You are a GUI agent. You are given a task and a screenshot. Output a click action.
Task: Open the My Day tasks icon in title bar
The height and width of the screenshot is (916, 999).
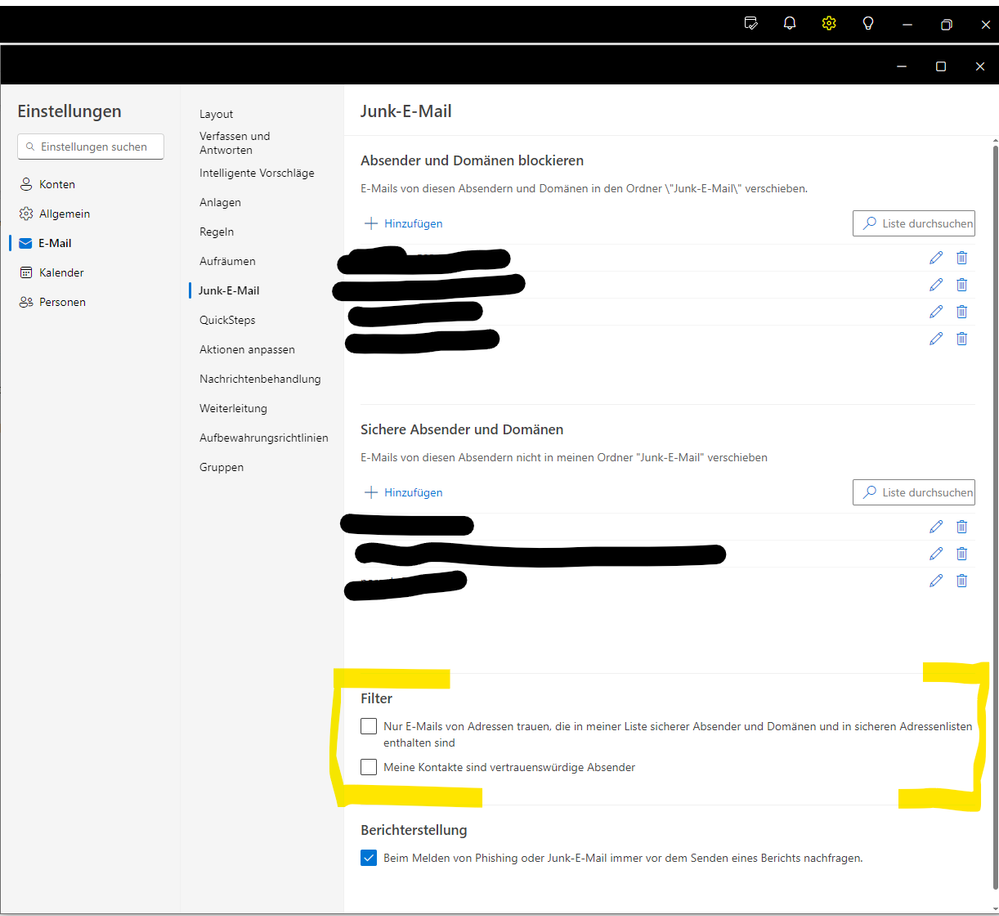click(751, 24)
